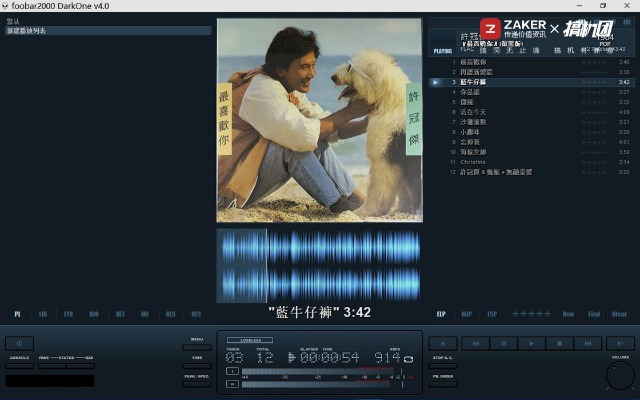Click the L channel indicator of the peak meter
640x400 pixels.
click(x=232, y=371)
